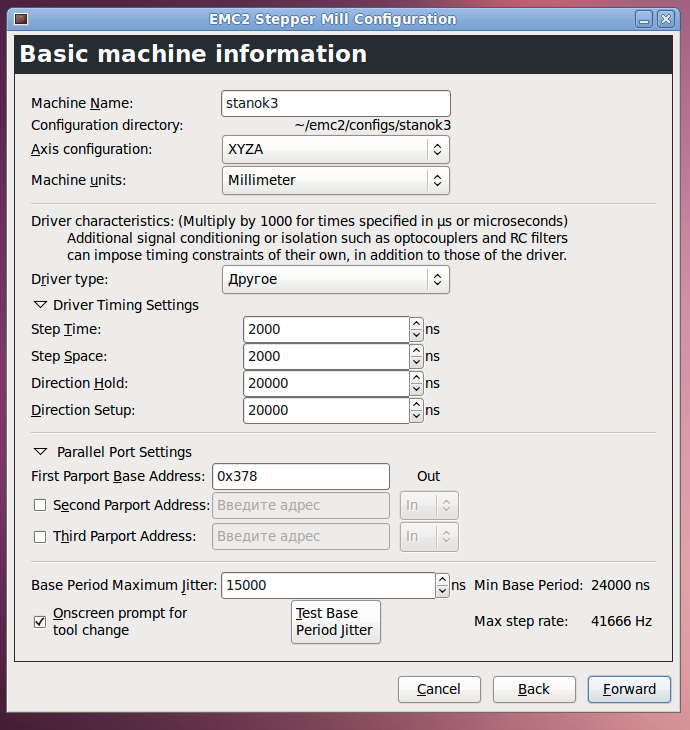Screen dimensions: 690x730
Task: Click the Max step rate 41666 Hz value
Action: (621, 622)
